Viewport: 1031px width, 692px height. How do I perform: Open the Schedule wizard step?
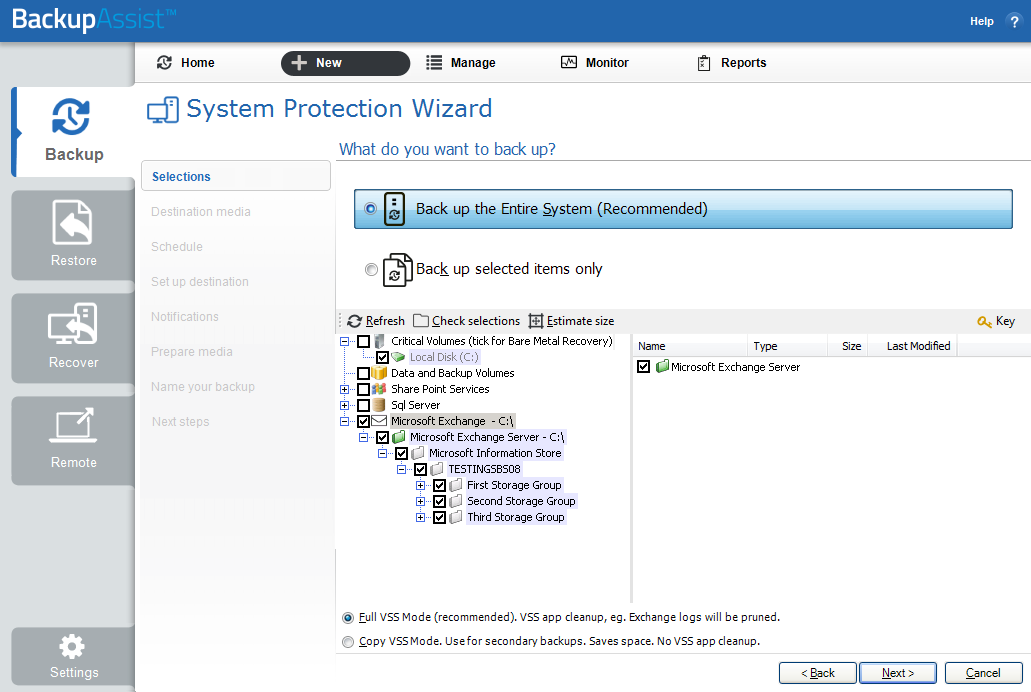(x=177, y=247)
